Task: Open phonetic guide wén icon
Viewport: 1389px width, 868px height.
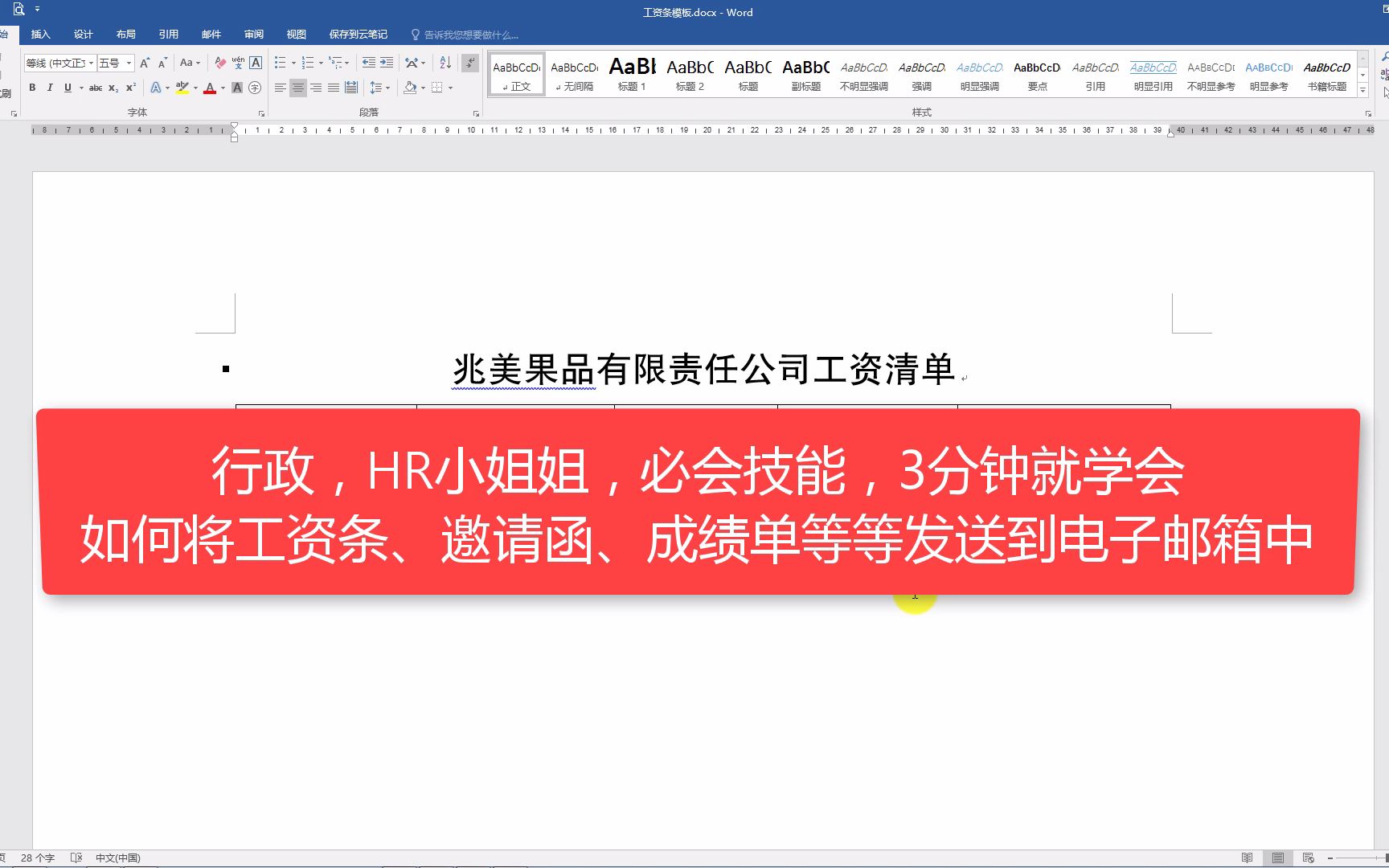Action: point(238,63)
